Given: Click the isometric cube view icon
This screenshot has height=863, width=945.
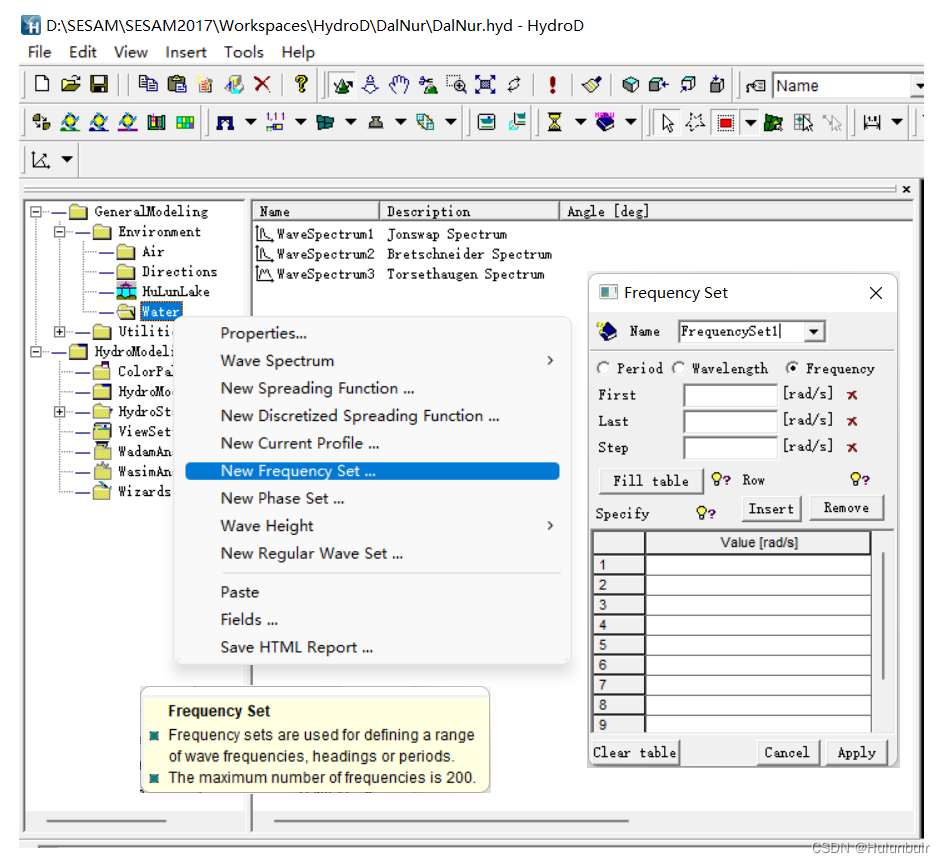Looking at the screenshot, I should pyautogui.click(x=630, y=84).
